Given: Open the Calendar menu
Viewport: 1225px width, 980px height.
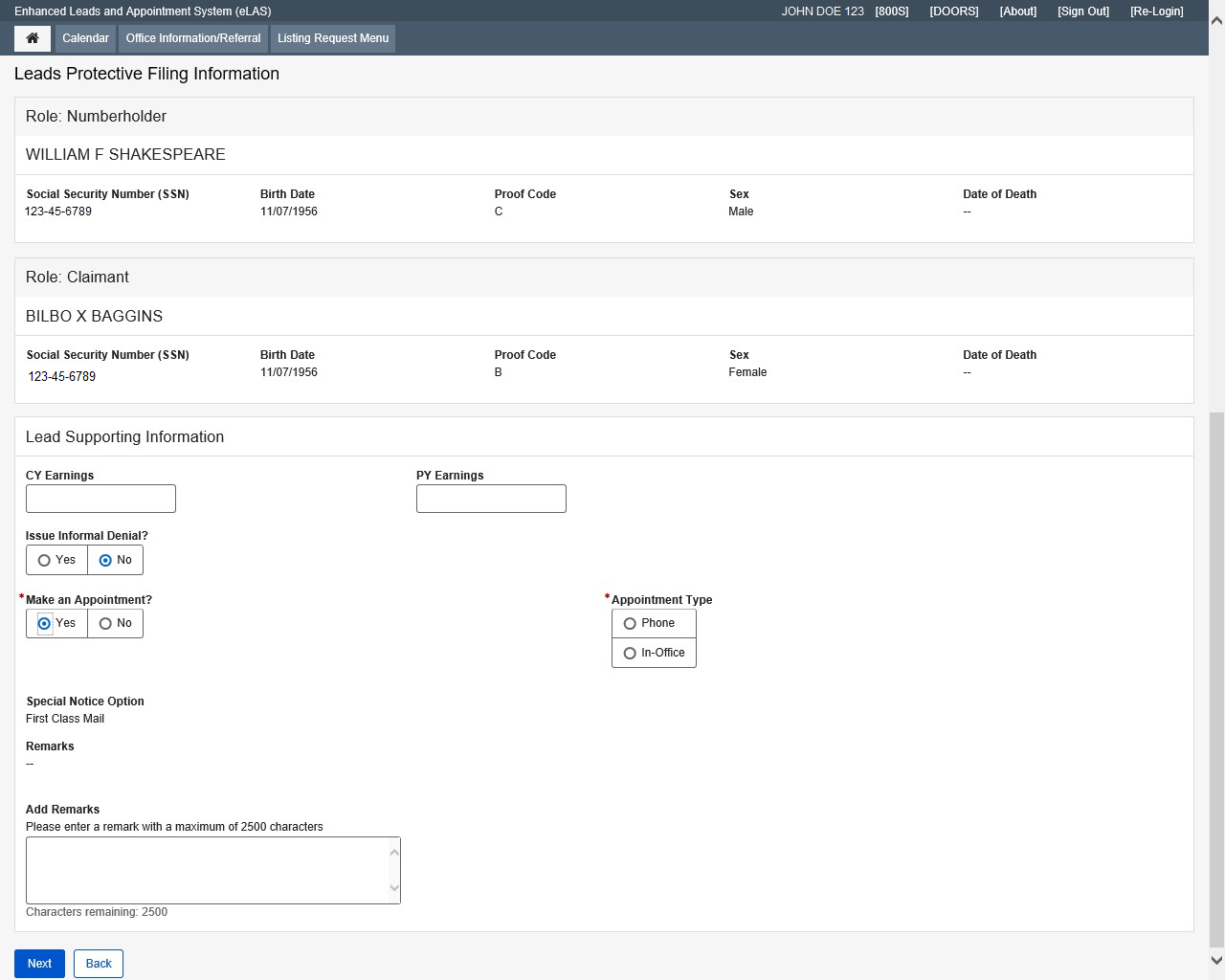Looking at the screenshot, I should [85, 38].
